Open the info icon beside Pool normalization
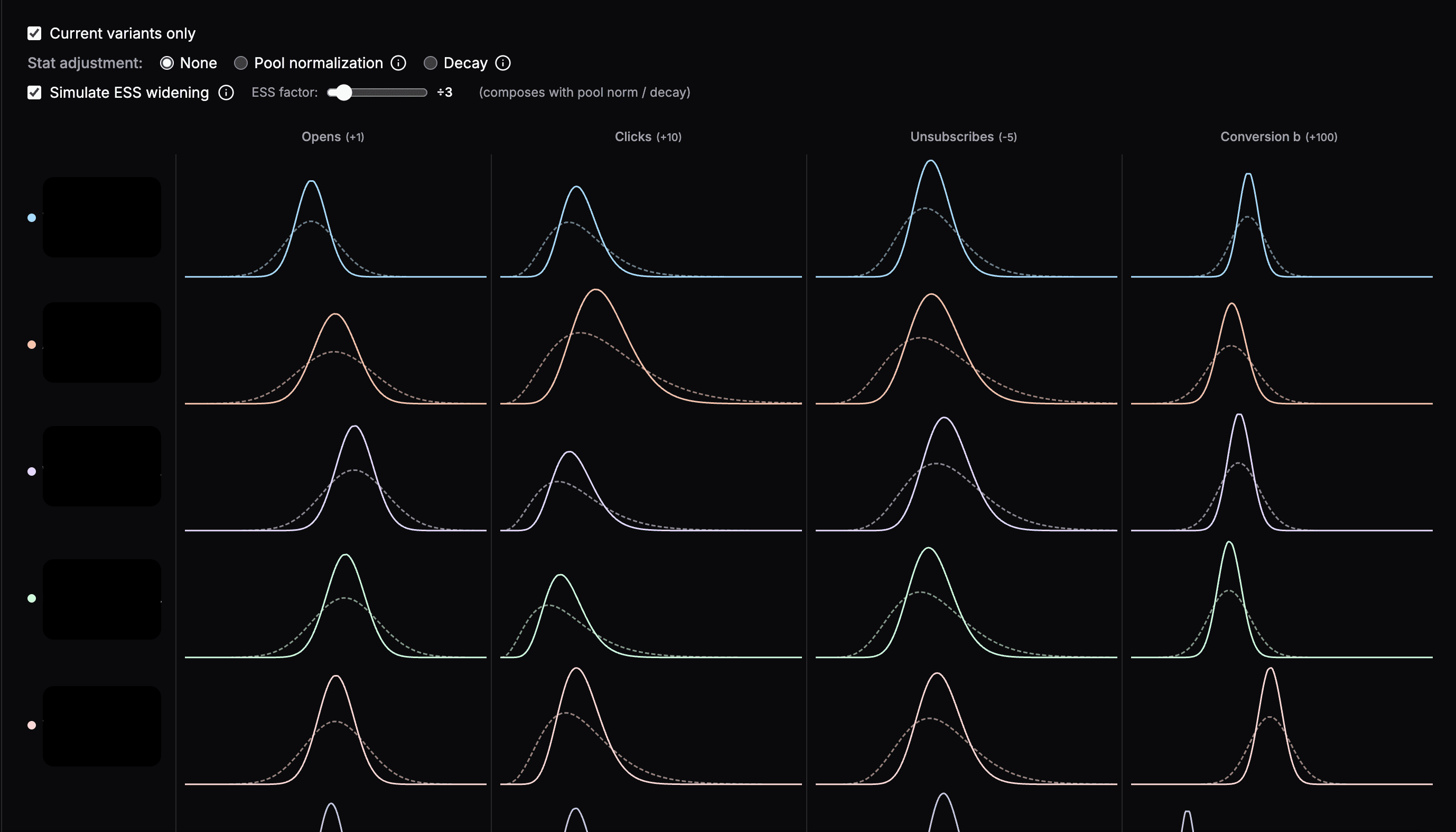This screenshot has height=832, width=1456. tap(398, 63)
